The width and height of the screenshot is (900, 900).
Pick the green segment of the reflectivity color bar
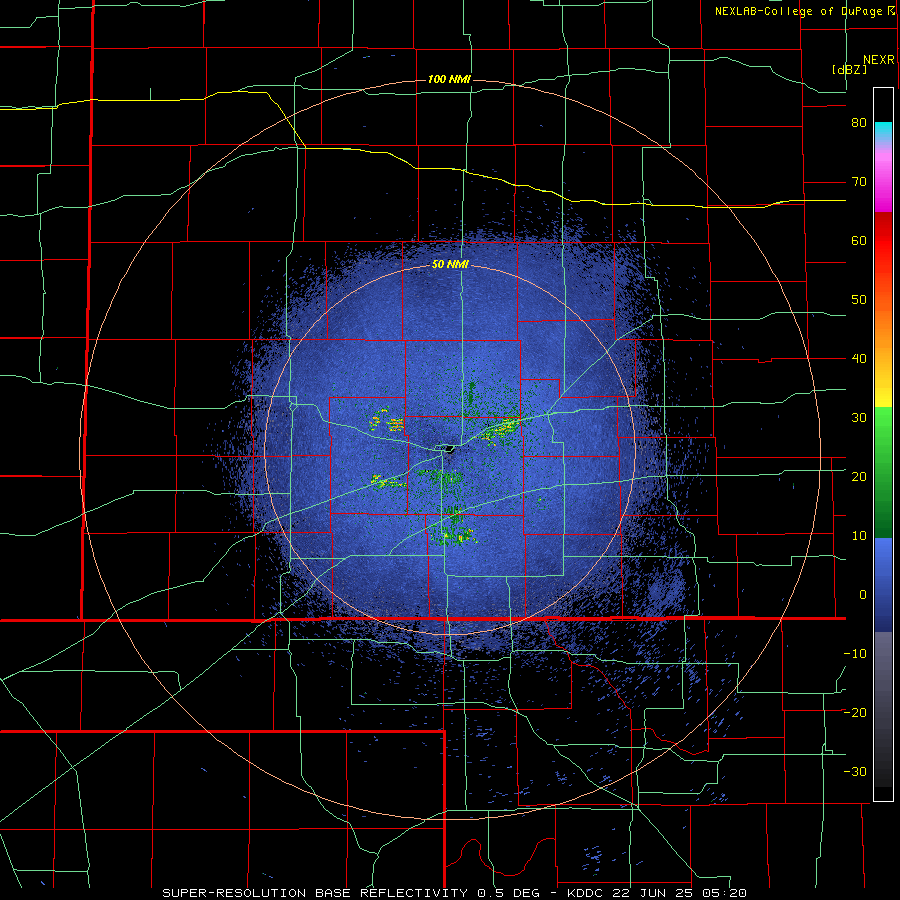tap(883, 472)
